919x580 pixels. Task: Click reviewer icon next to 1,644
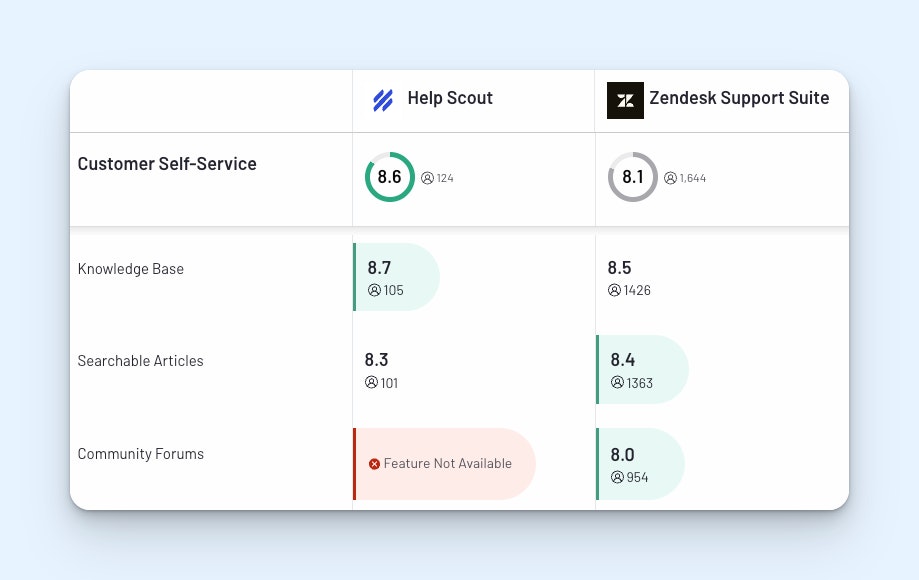coord(670,178)
